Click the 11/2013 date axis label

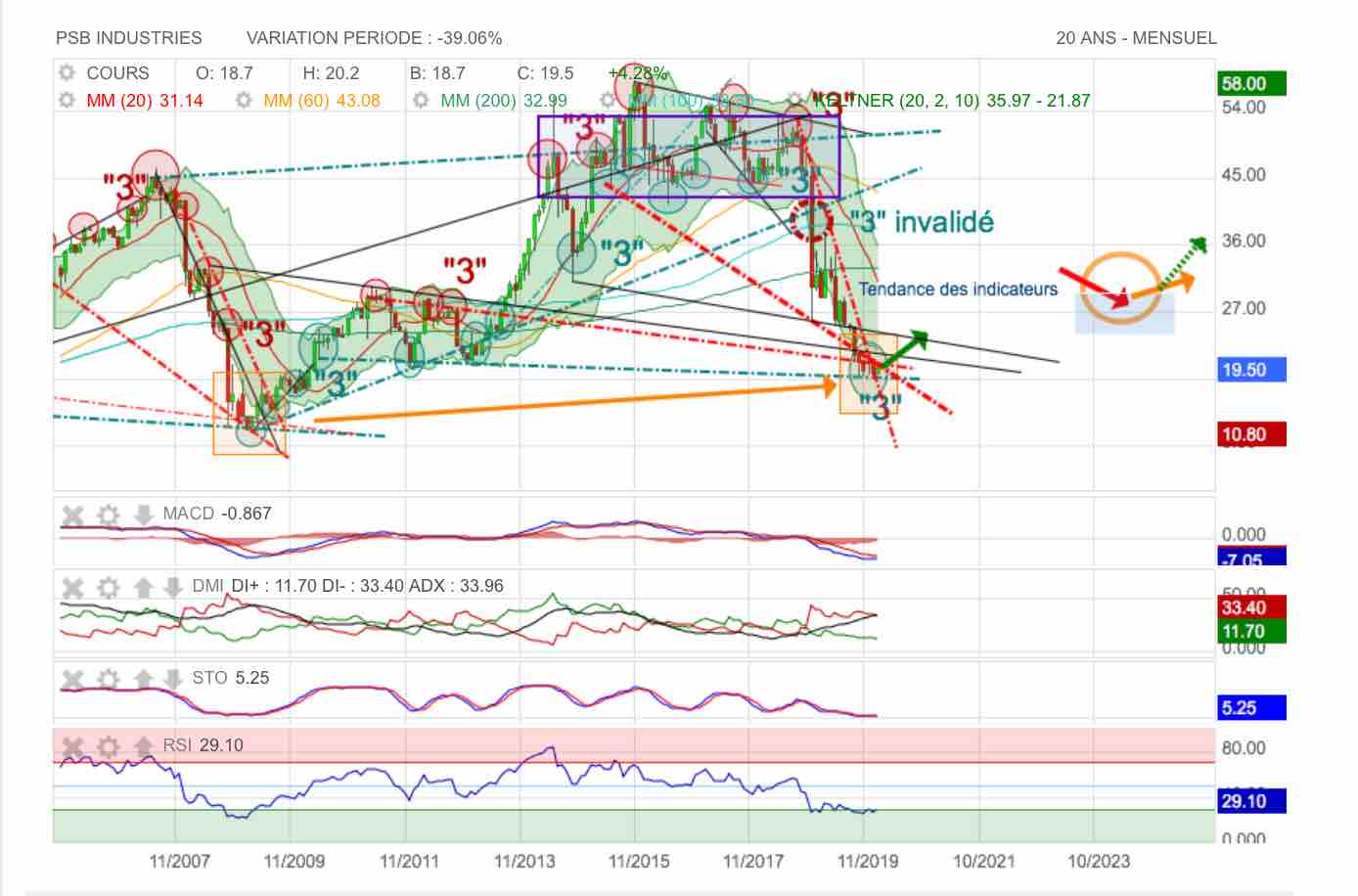pos(523,861)
